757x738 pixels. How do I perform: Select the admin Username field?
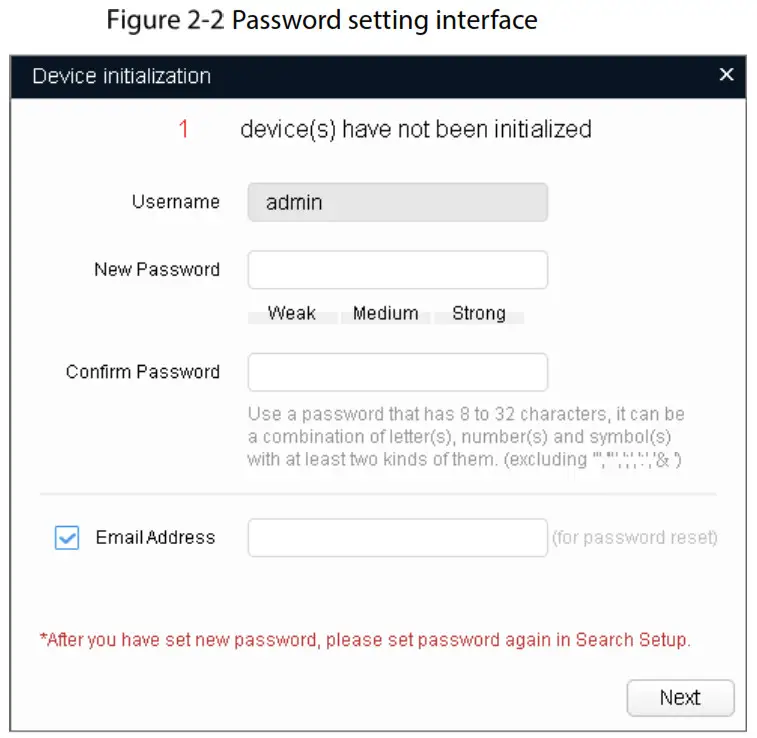(x=397, y=202)
